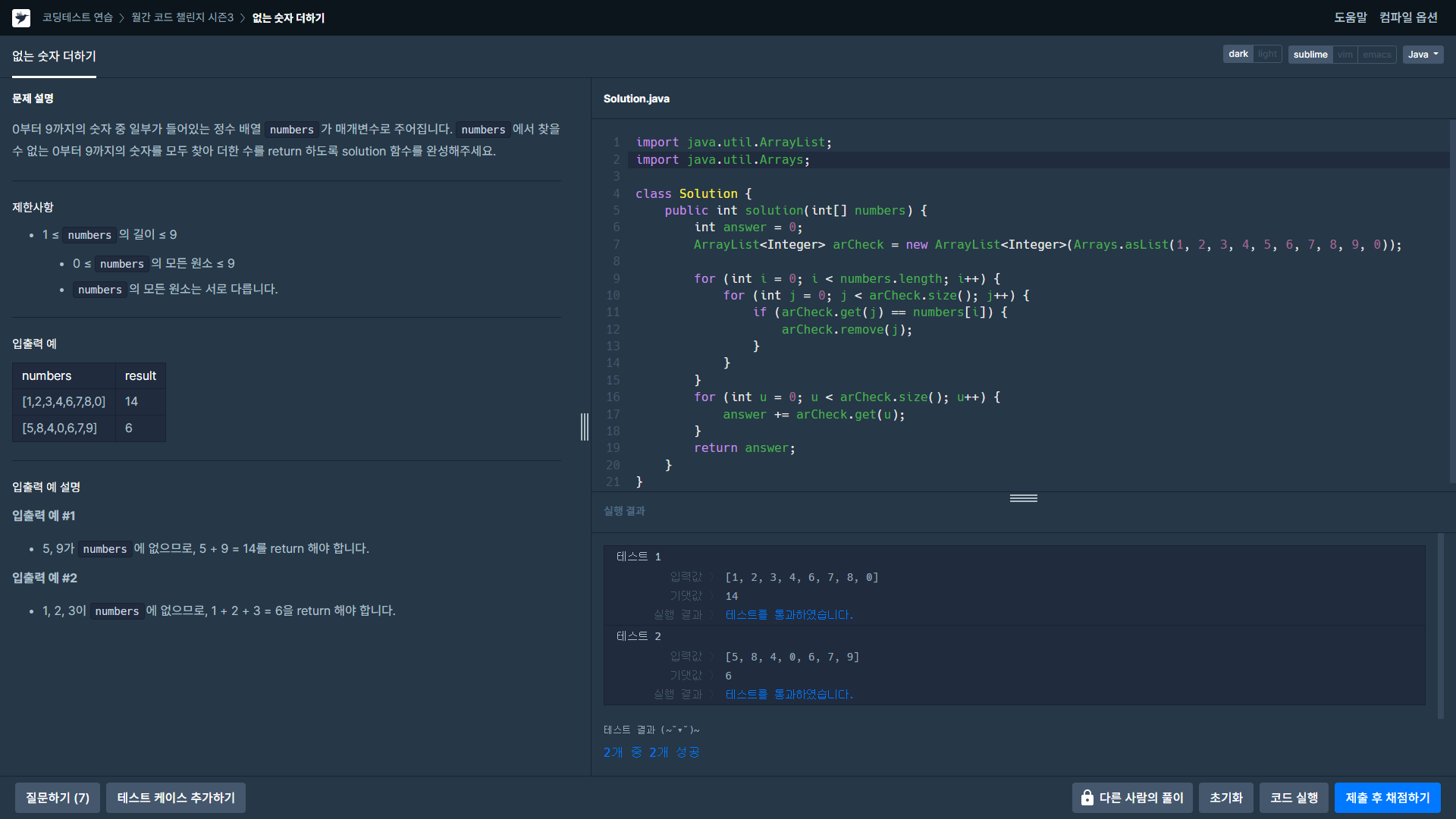Open 다른 사람의 풀이 button

tap(1132, 798)
